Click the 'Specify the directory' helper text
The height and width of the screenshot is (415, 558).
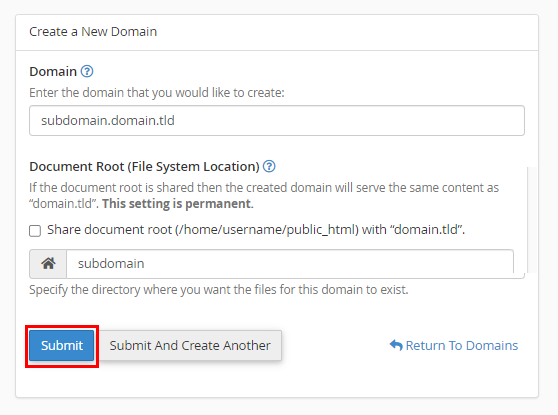pyautogui.click(x=219, y=290)
